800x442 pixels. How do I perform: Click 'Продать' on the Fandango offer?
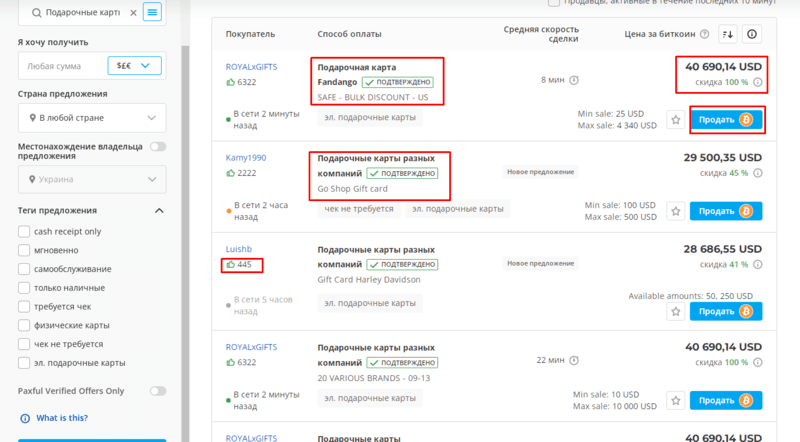click(x=726, y=120)
